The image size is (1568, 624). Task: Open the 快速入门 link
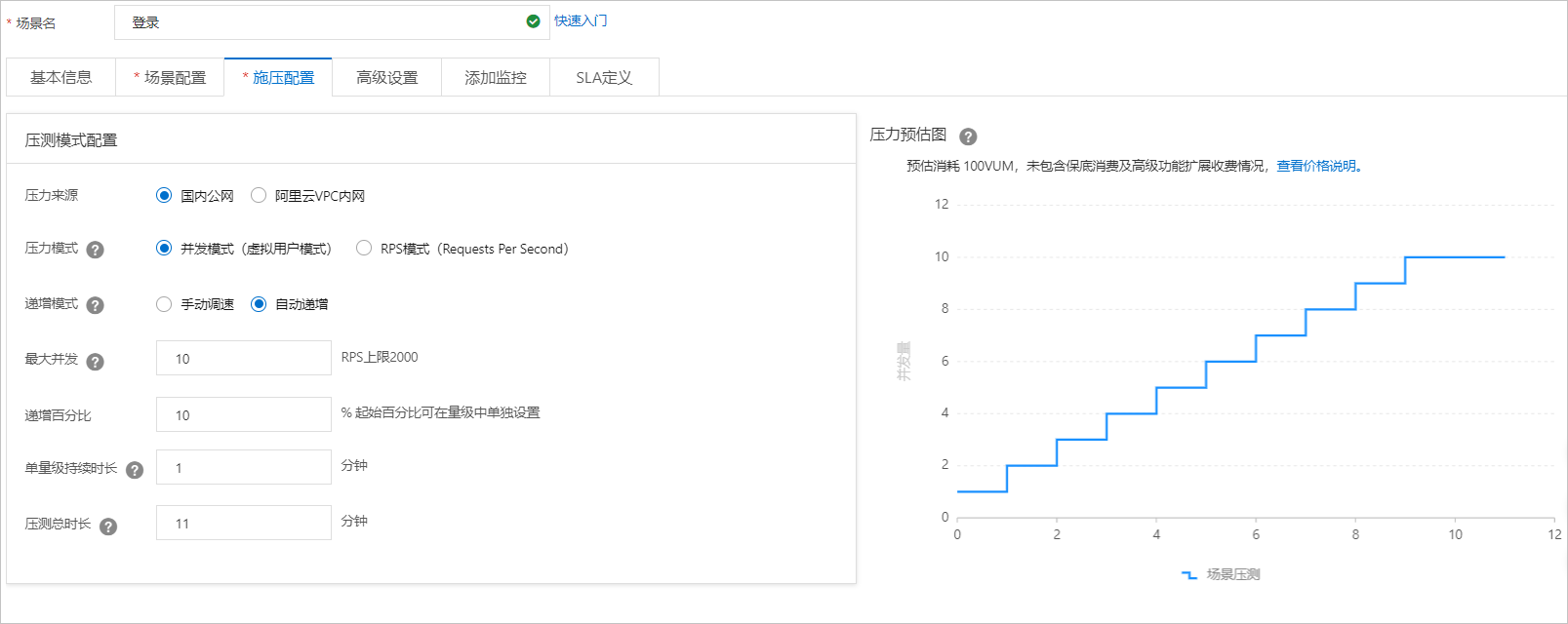(581, 20)
